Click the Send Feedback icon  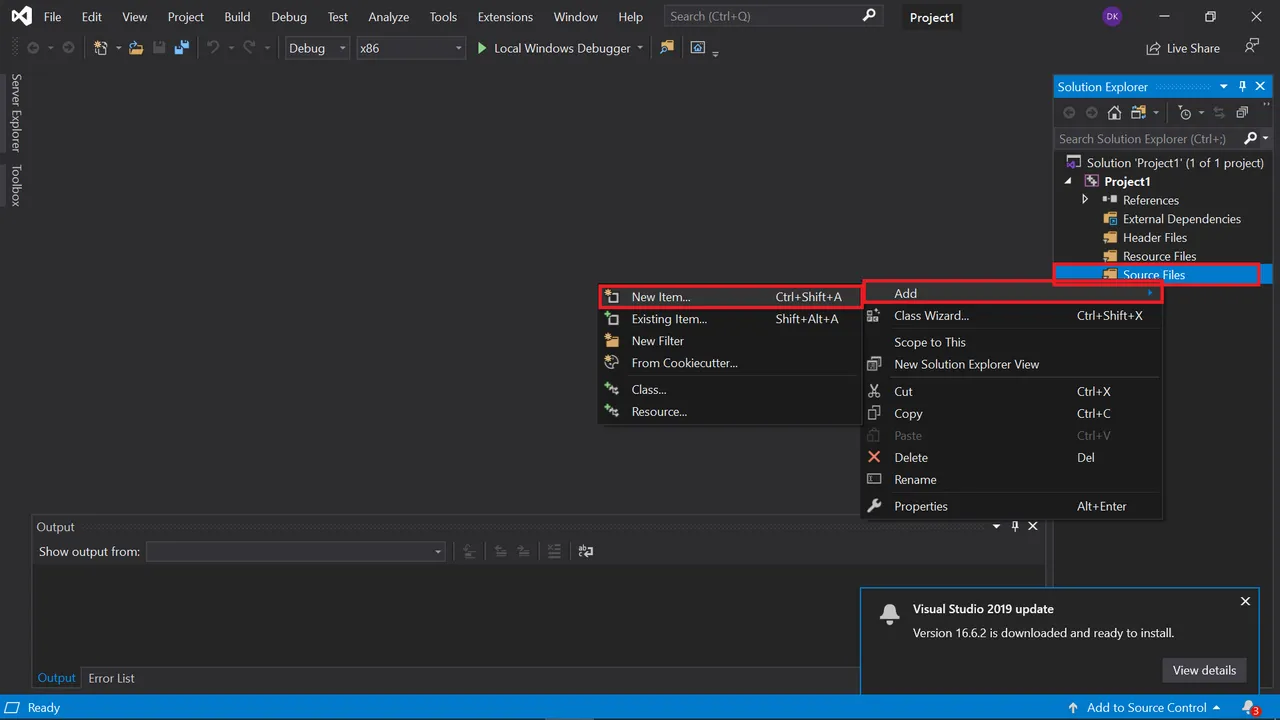1251,47
